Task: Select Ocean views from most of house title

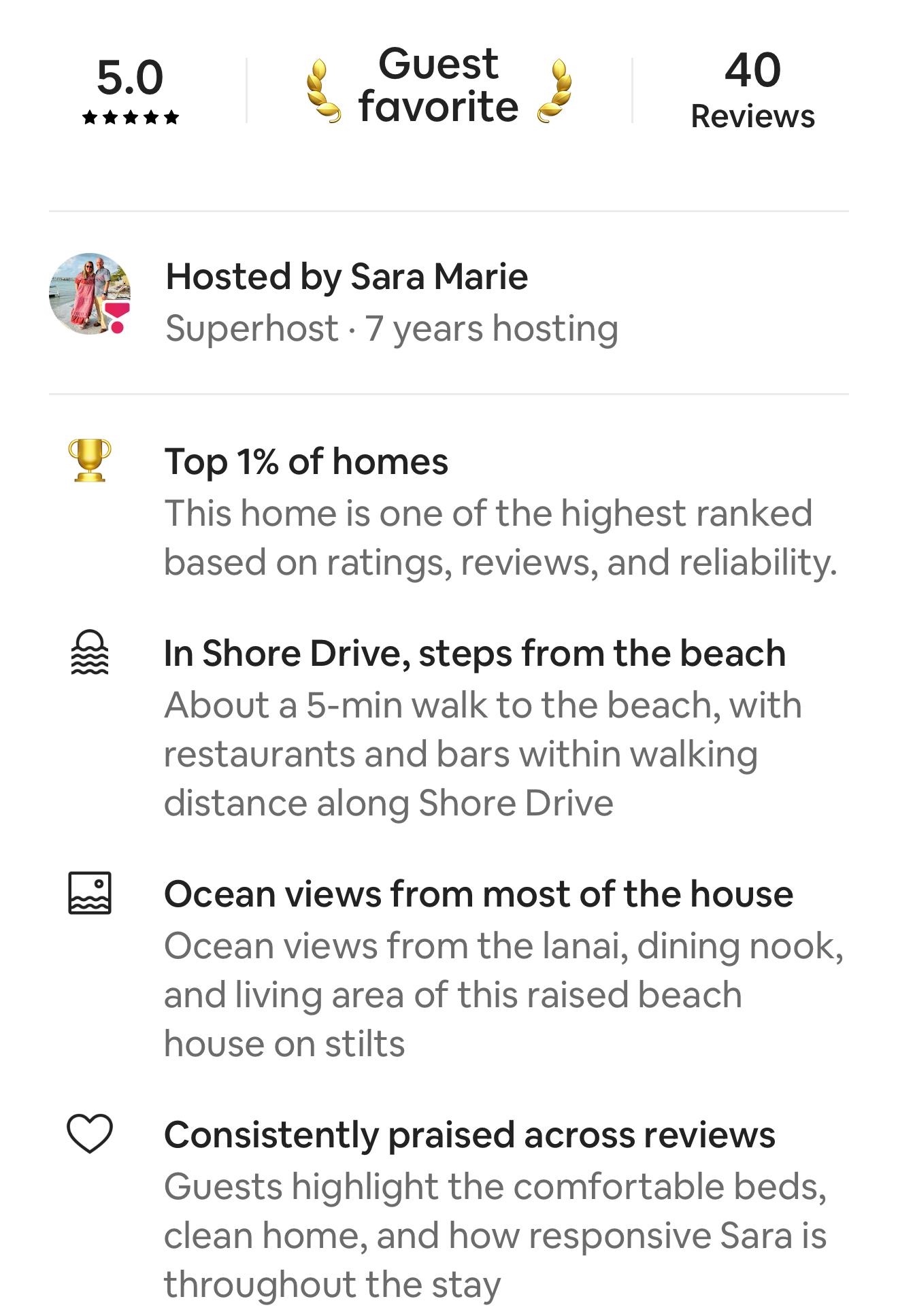Action: (x=478, y=894)
